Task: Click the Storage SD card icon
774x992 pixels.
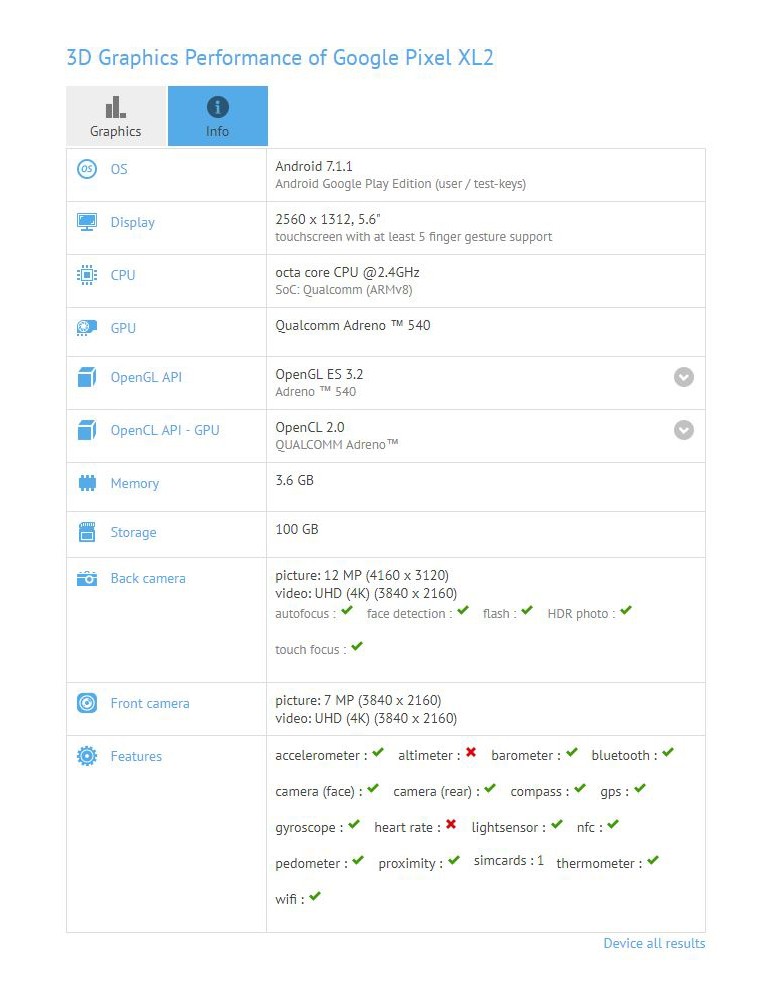Action: coord(87,532)
